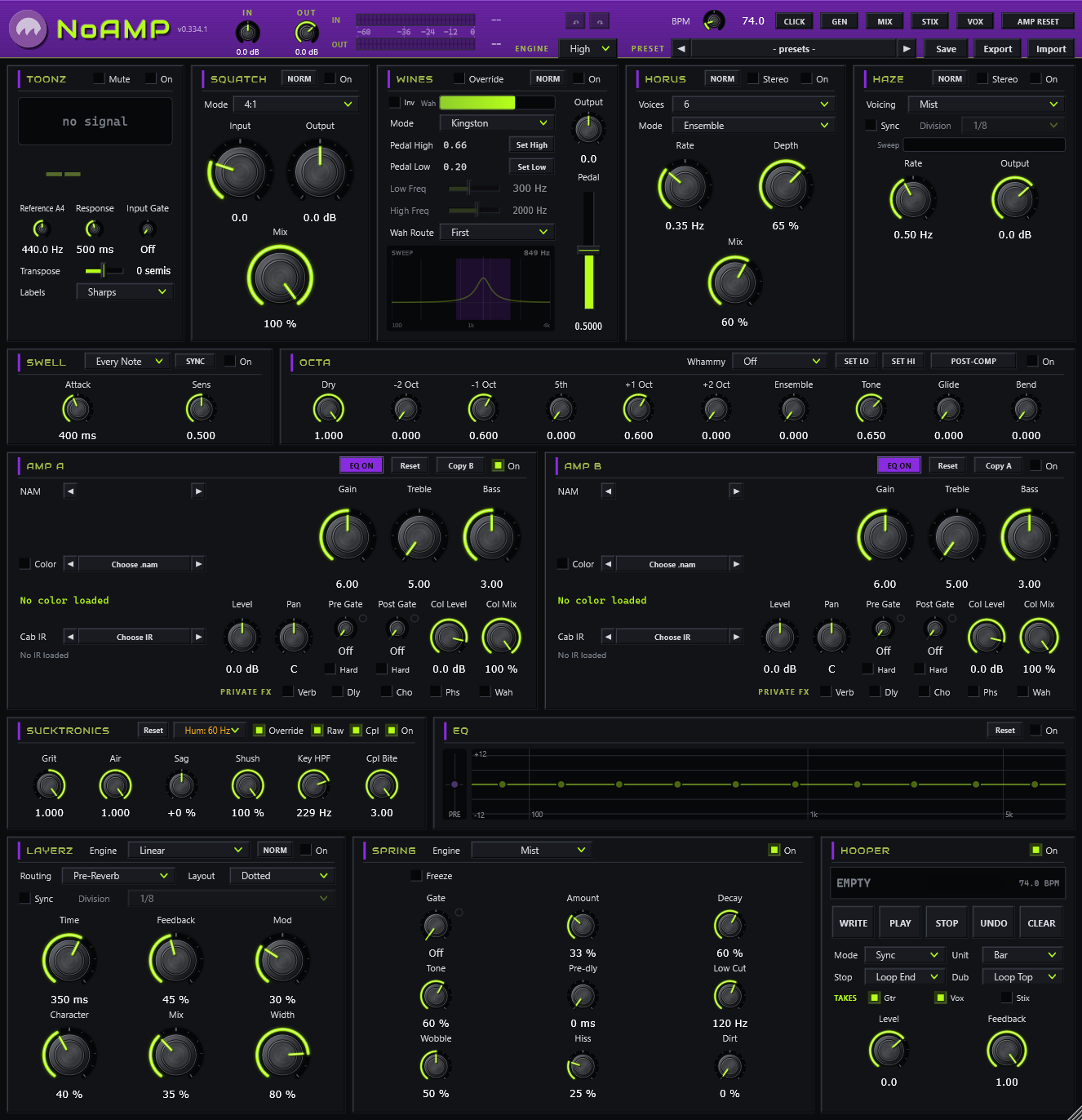This screenshot has height=1120, width=1082.
Task: Click the WRITE button in Hooper
Action: [854, 923]
